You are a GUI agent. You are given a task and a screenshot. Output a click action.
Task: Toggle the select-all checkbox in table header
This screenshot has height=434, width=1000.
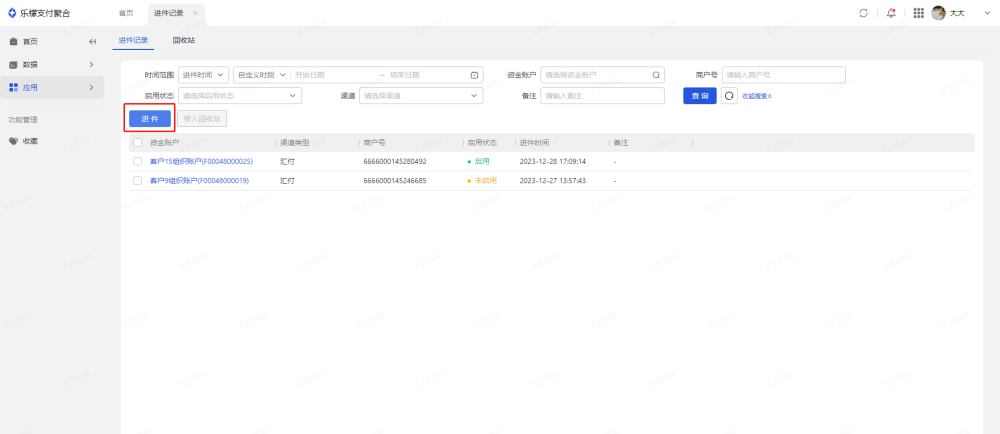[137, 143]
